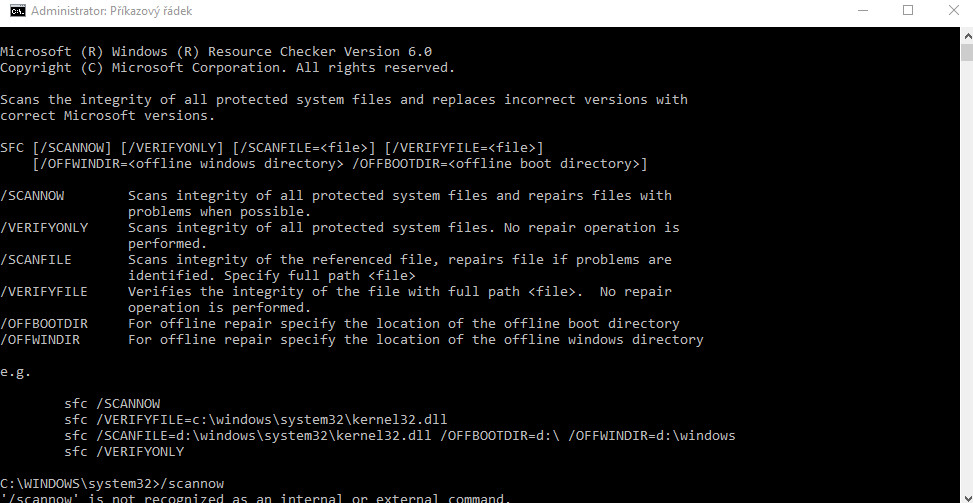
Task: Click the example line 'sfc /VERIFYONLY'
Action: tap(124, 452)
